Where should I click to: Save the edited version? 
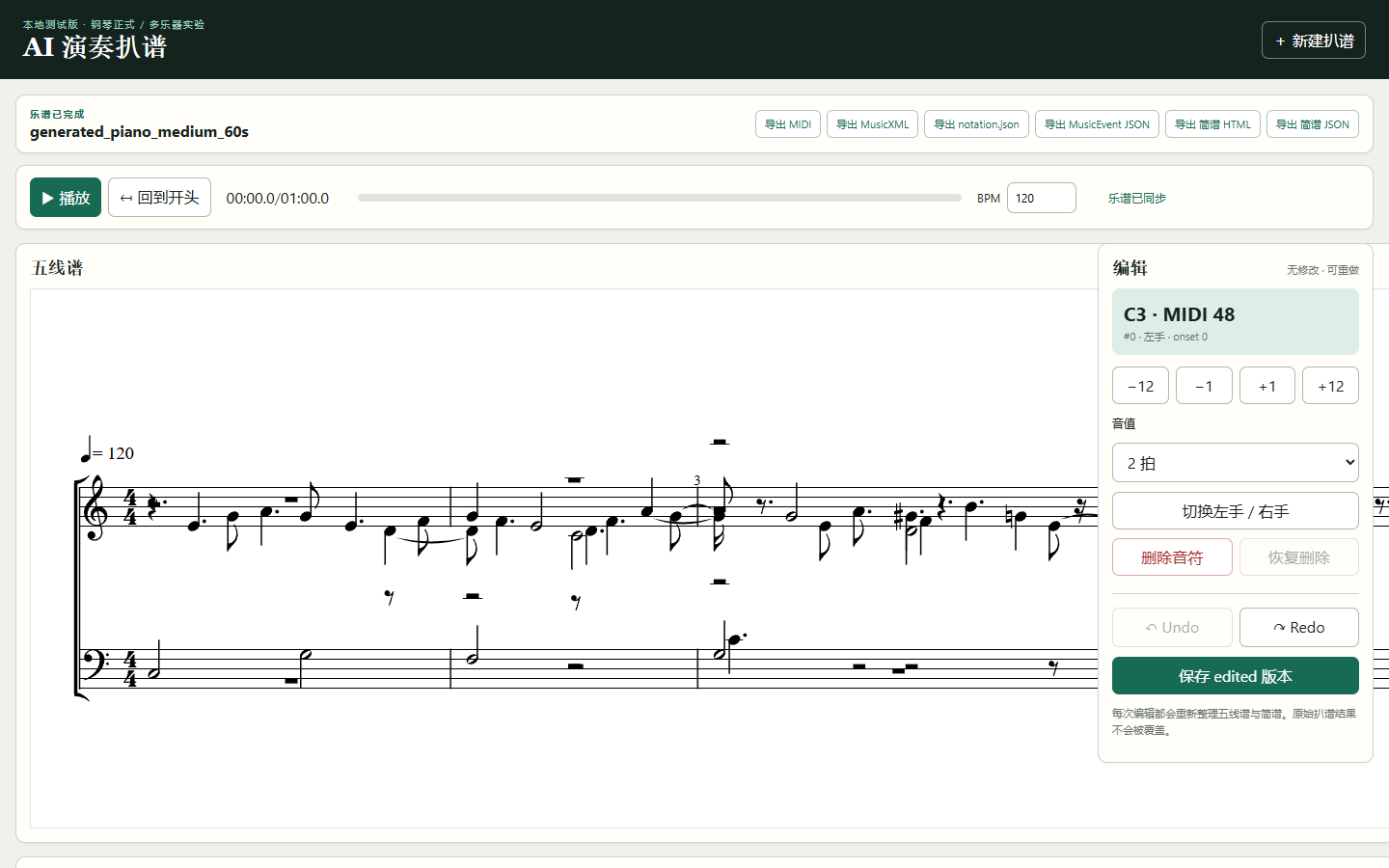click(1236, 676)
